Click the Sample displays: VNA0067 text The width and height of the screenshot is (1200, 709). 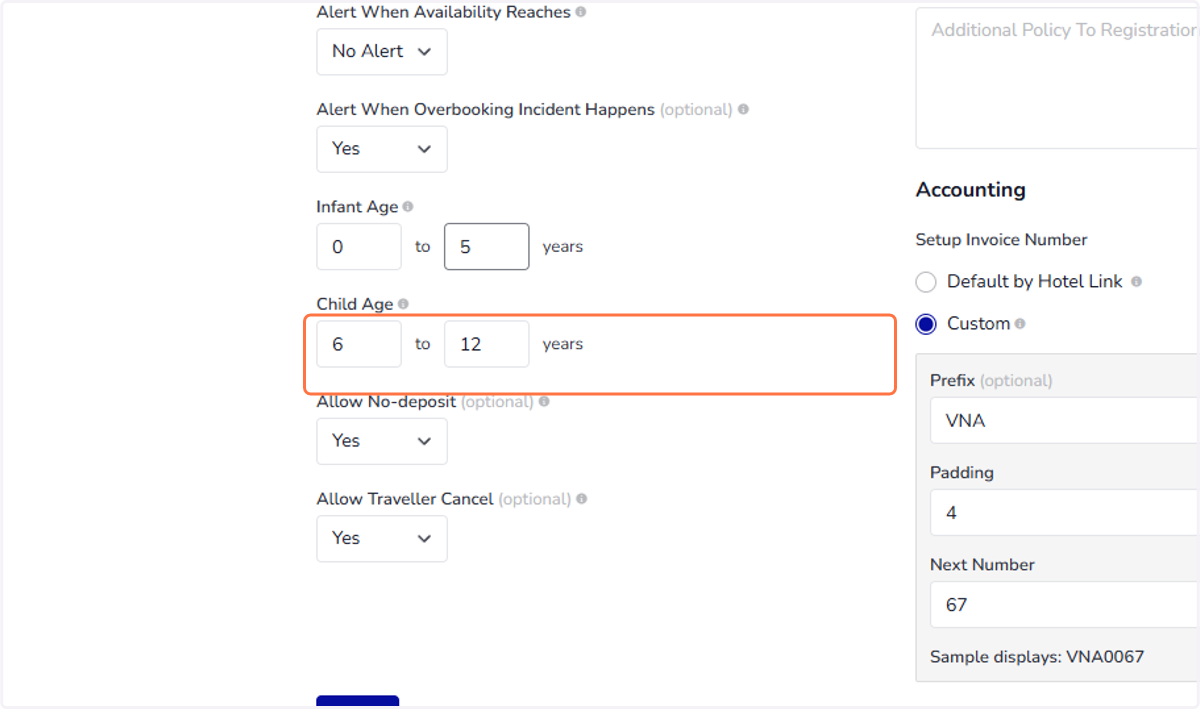(x=1037, y=657)
